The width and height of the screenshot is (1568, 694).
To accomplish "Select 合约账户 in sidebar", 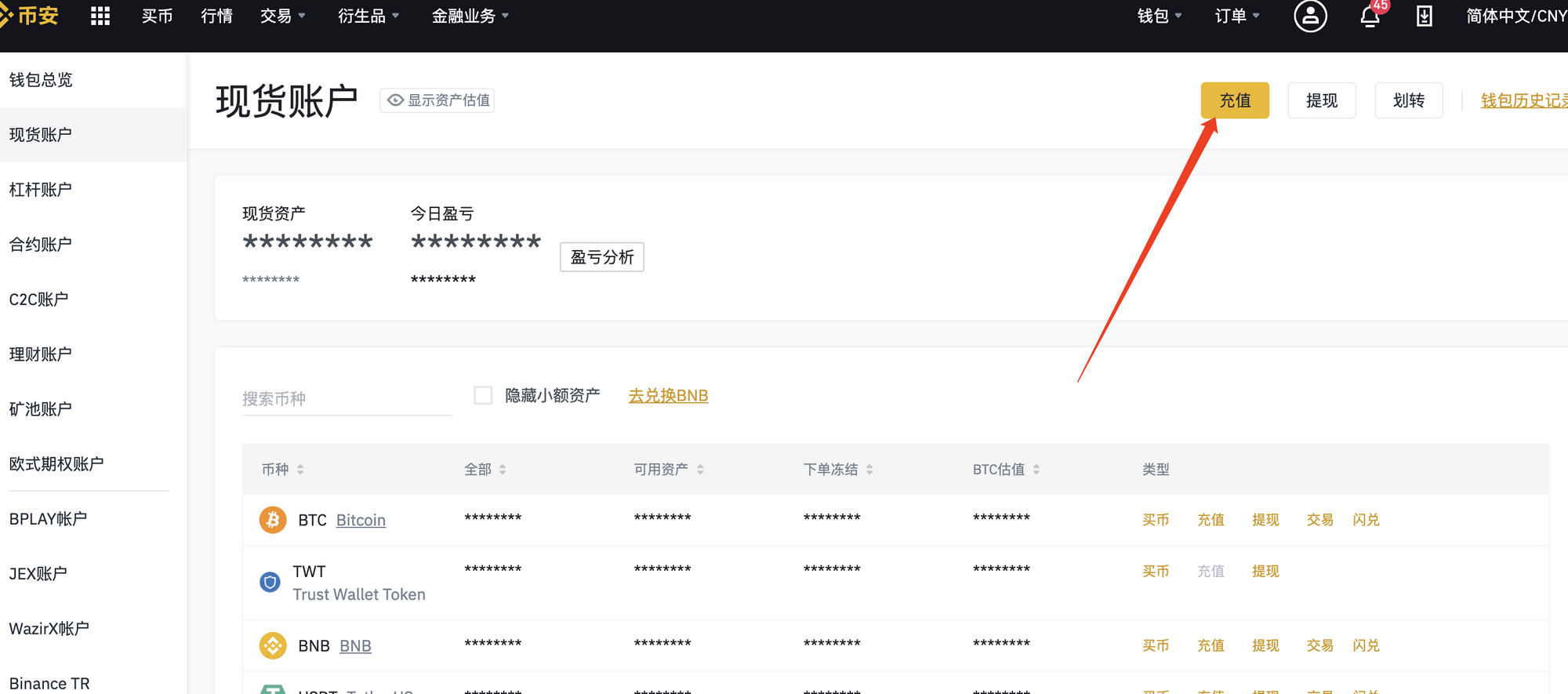I will (x=93, y=245).
